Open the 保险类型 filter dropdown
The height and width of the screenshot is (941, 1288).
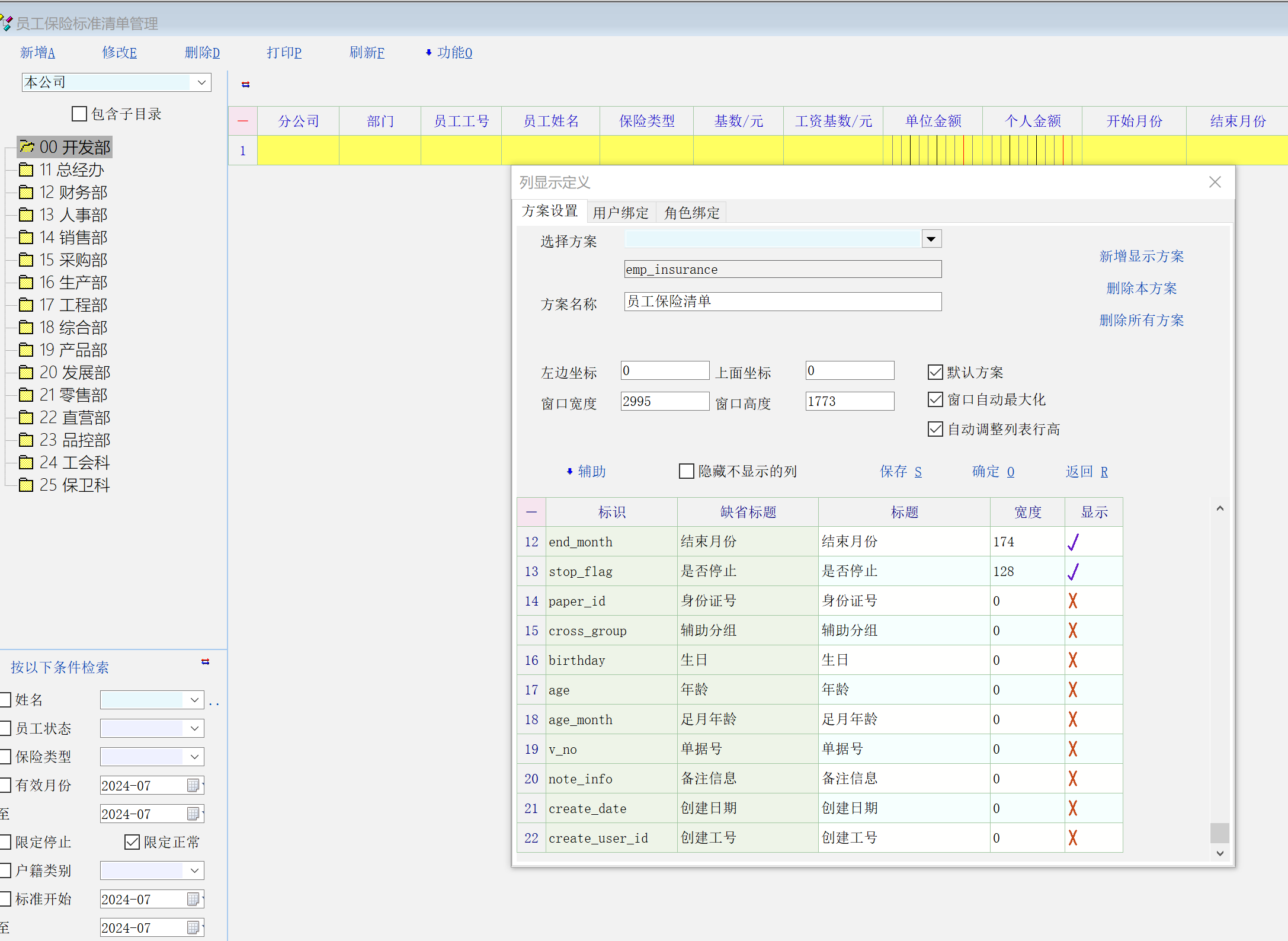click(x=194, y=757)
